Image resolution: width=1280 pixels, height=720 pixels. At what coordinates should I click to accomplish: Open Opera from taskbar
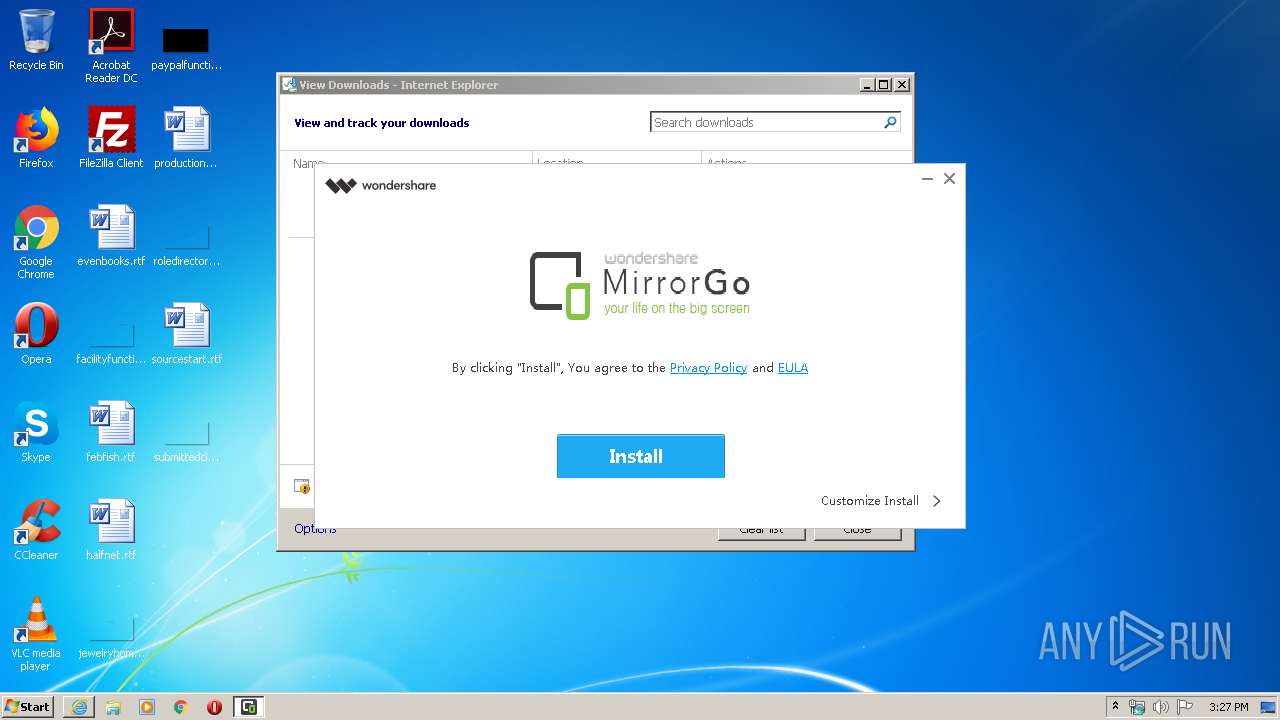tap(214, 707)
